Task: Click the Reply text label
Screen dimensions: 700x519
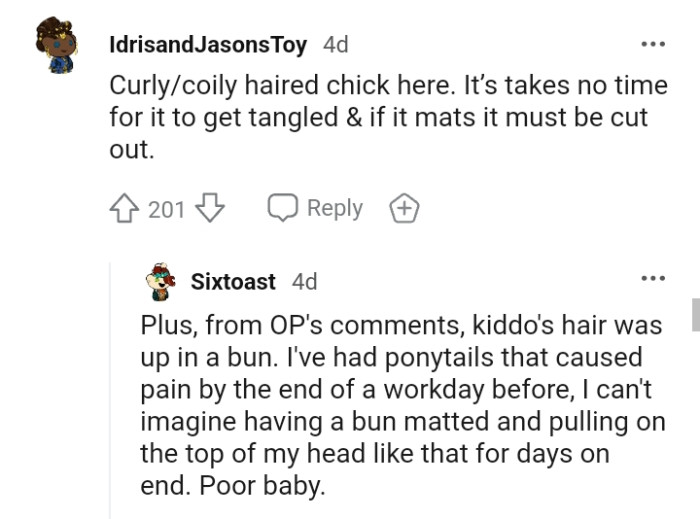Action: point(334,208)
